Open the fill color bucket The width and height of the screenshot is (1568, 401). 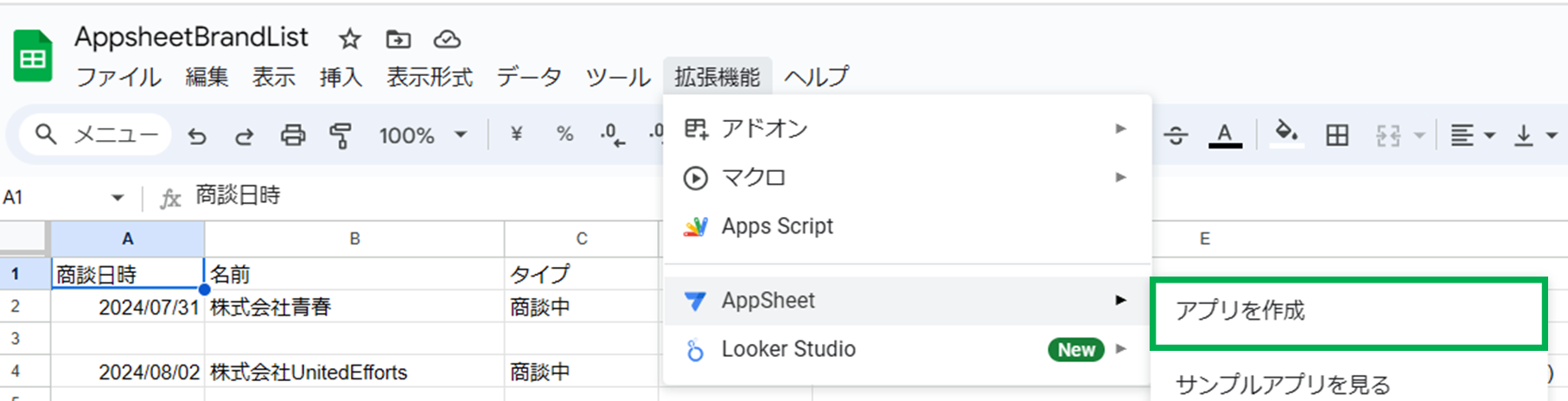pos(1286,134)
